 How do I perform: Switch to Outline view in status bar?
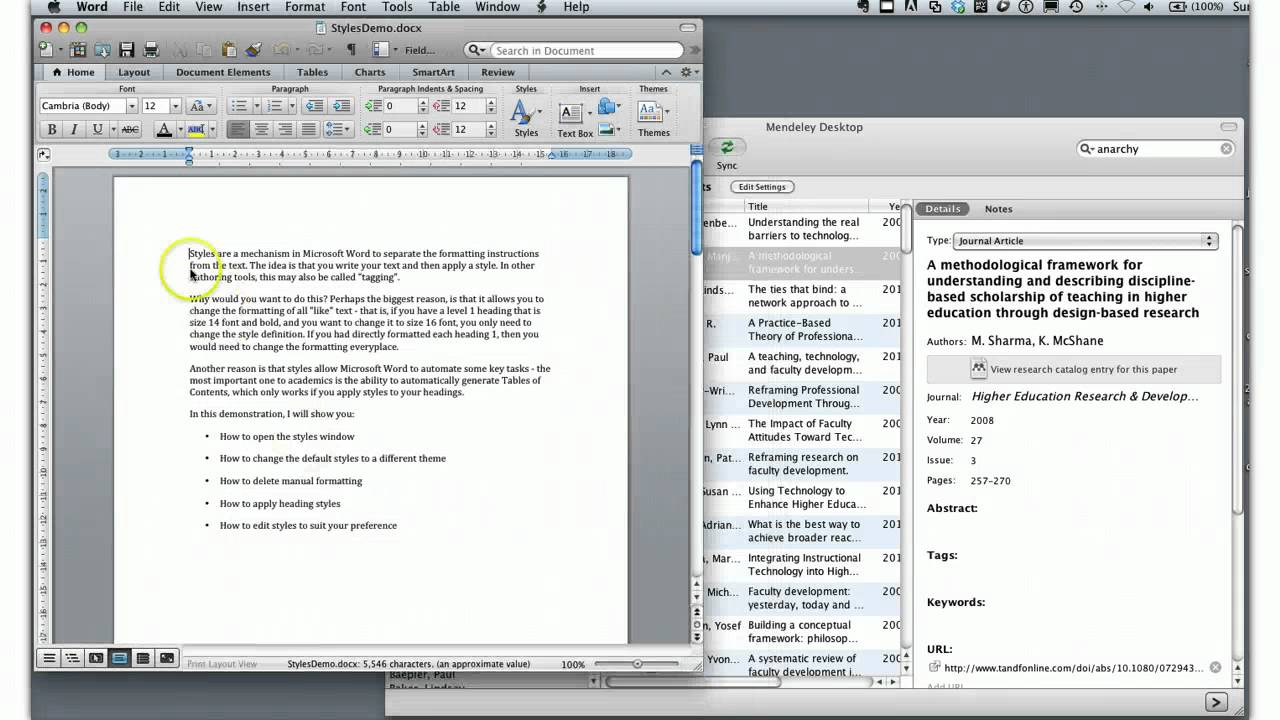click(x=72, y=658)
